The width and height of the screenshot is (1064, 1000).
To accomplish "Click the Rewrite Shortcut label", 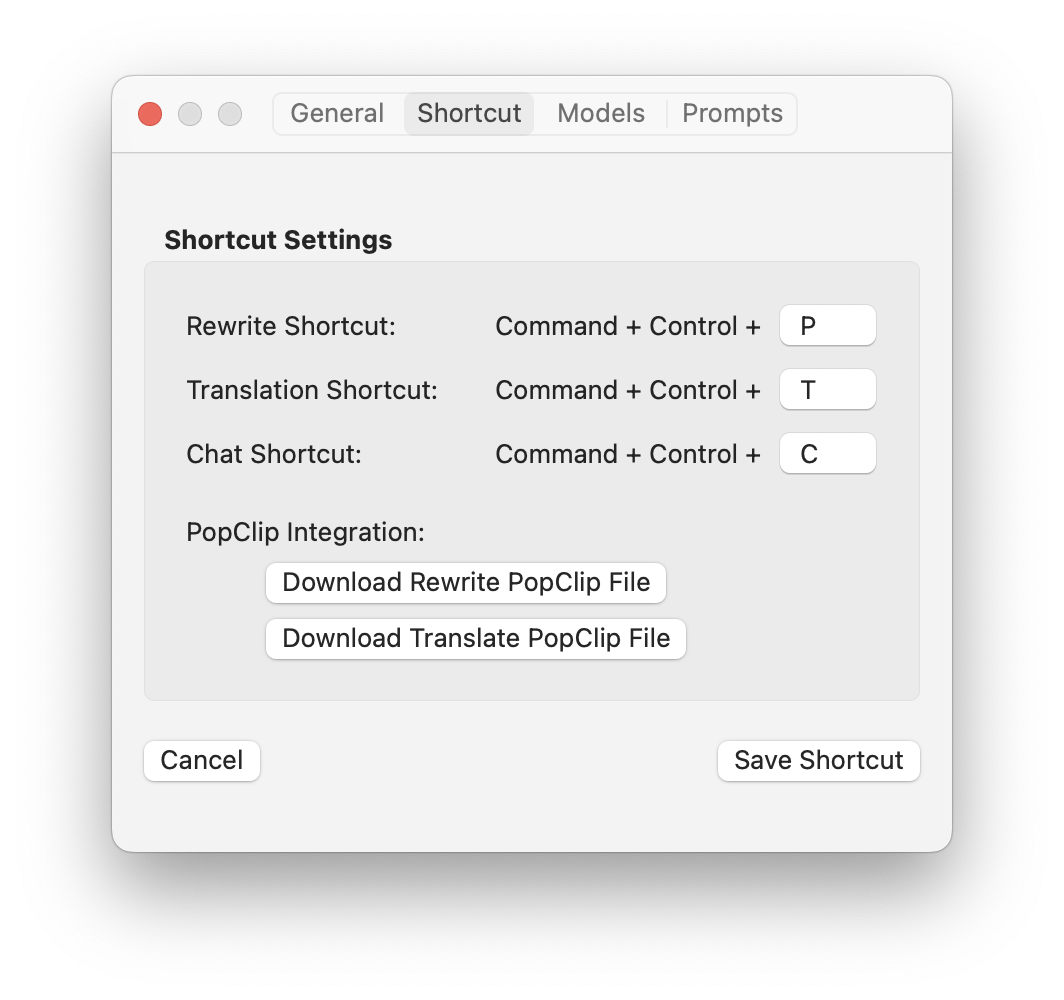I will (291, 327).
